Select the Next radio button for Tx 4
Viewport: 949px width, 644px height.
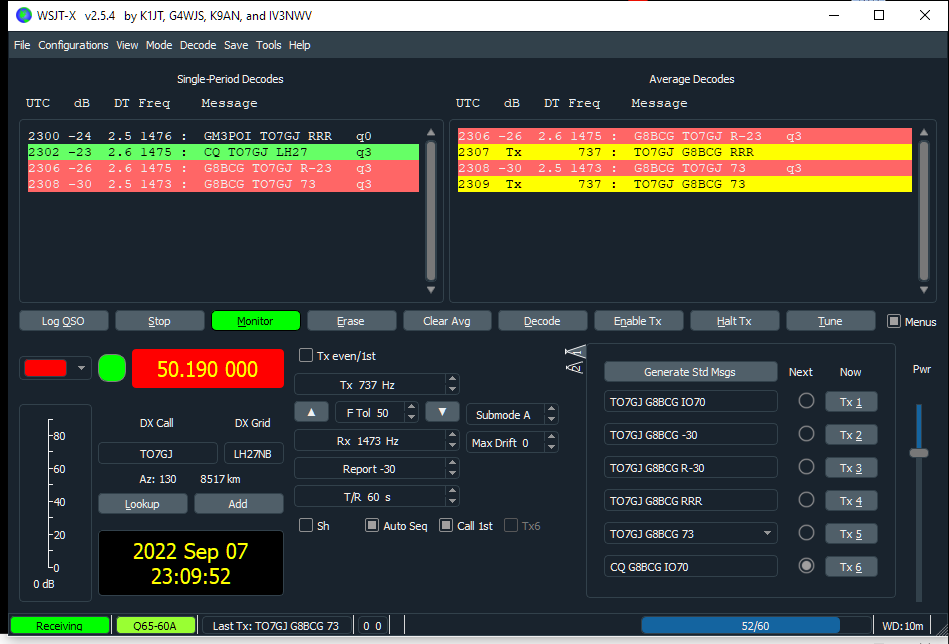click(806, 500)
